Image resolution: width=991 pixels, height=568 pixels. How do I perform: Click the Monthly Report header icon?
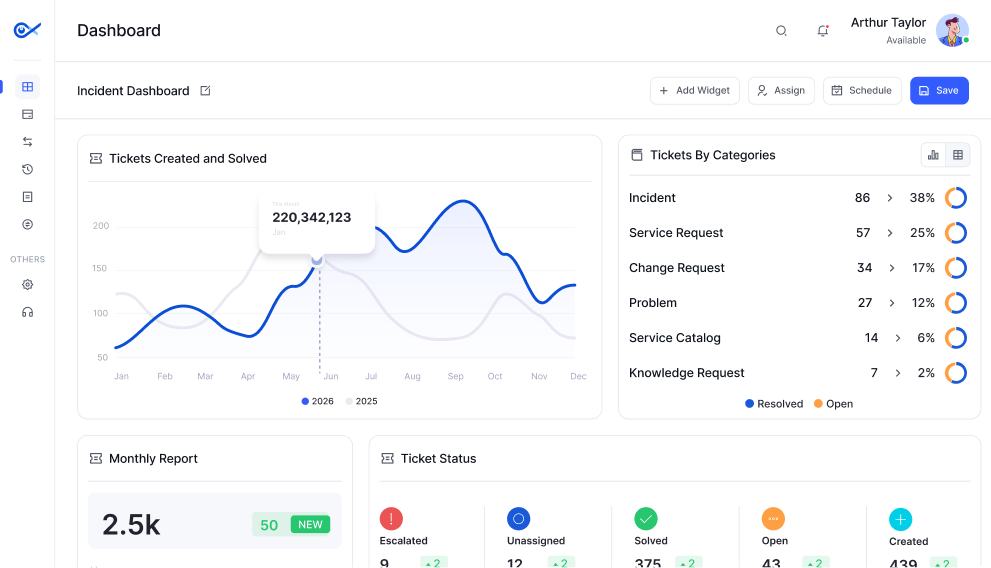point(96,459)
